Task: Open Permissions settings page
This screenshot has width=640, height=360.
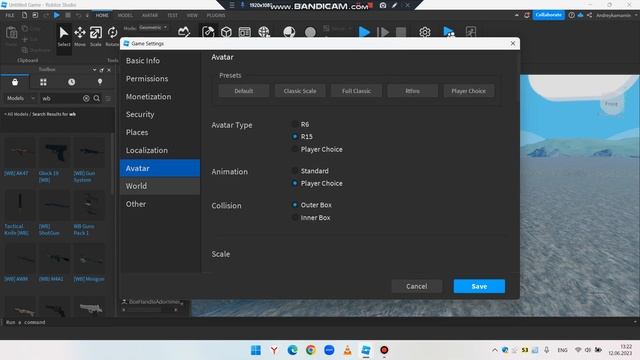Action: [160, 78]
